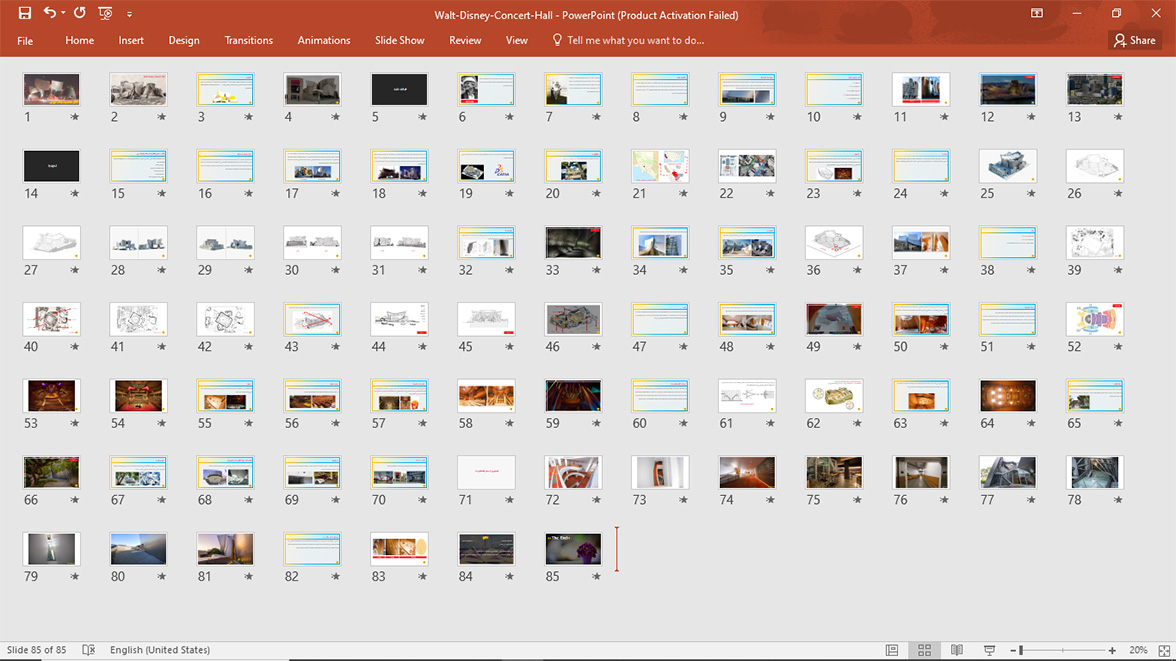Go to the Animations tab
The width and height of the screenshot is (1176, 661).
click(x=323, y=41)
